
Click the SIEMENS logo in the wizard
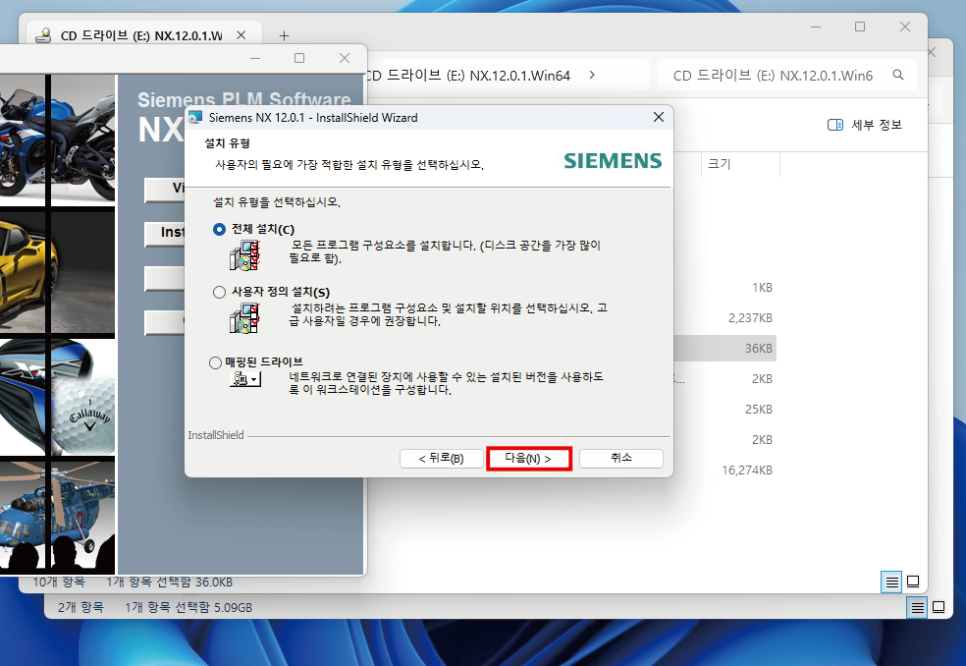[x=613, y=161]
